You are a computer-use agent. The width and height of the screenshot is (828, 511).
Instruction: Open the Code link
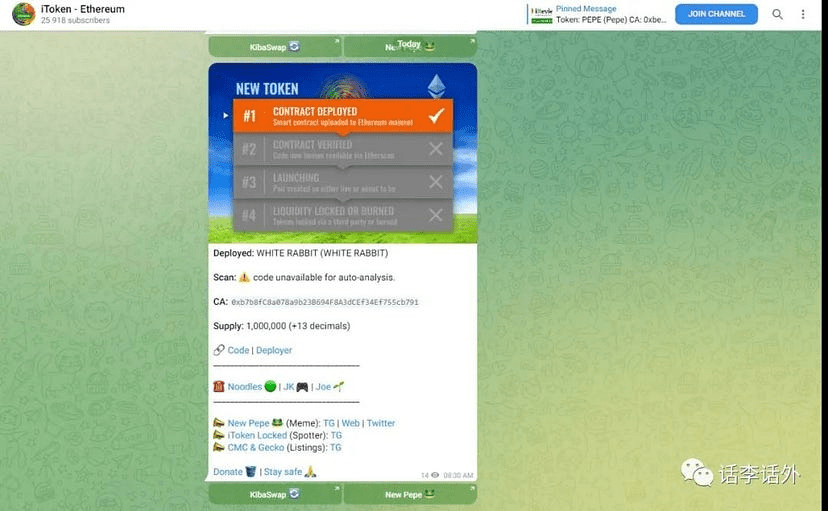238,350
